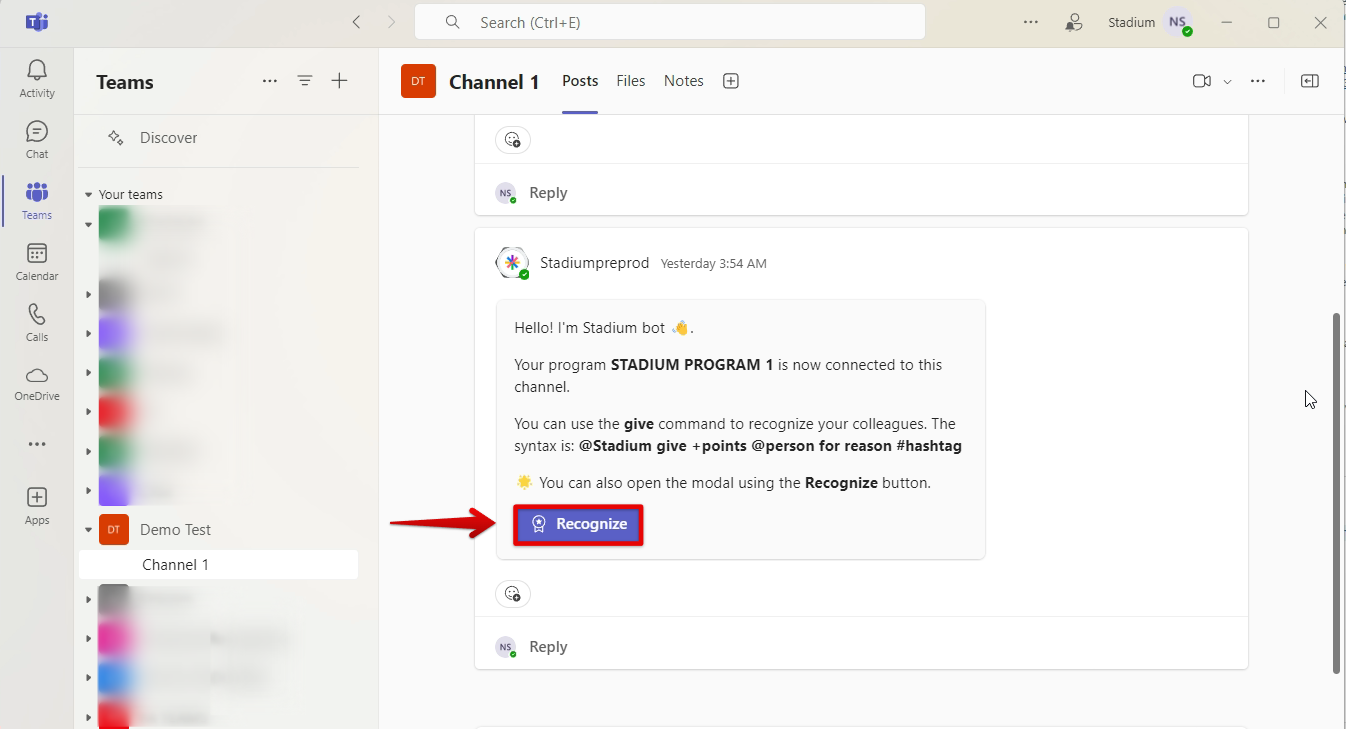Open OneDrive from the sidebar

click(37, 383)
